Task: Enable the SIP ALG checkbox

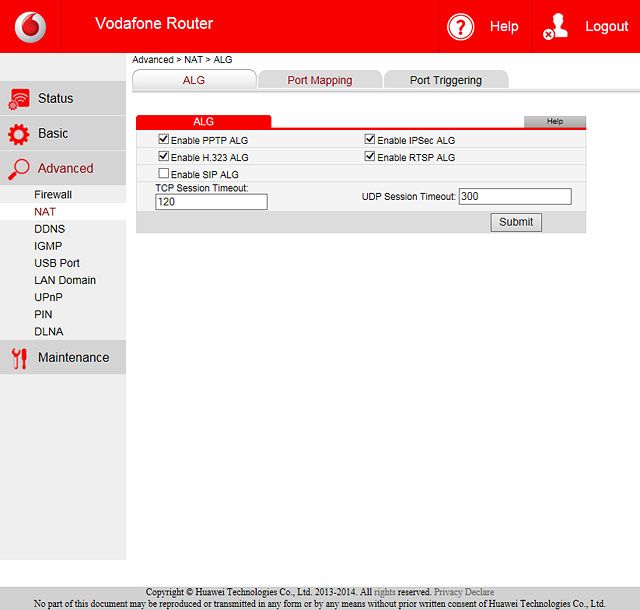Action: [164, 174]
